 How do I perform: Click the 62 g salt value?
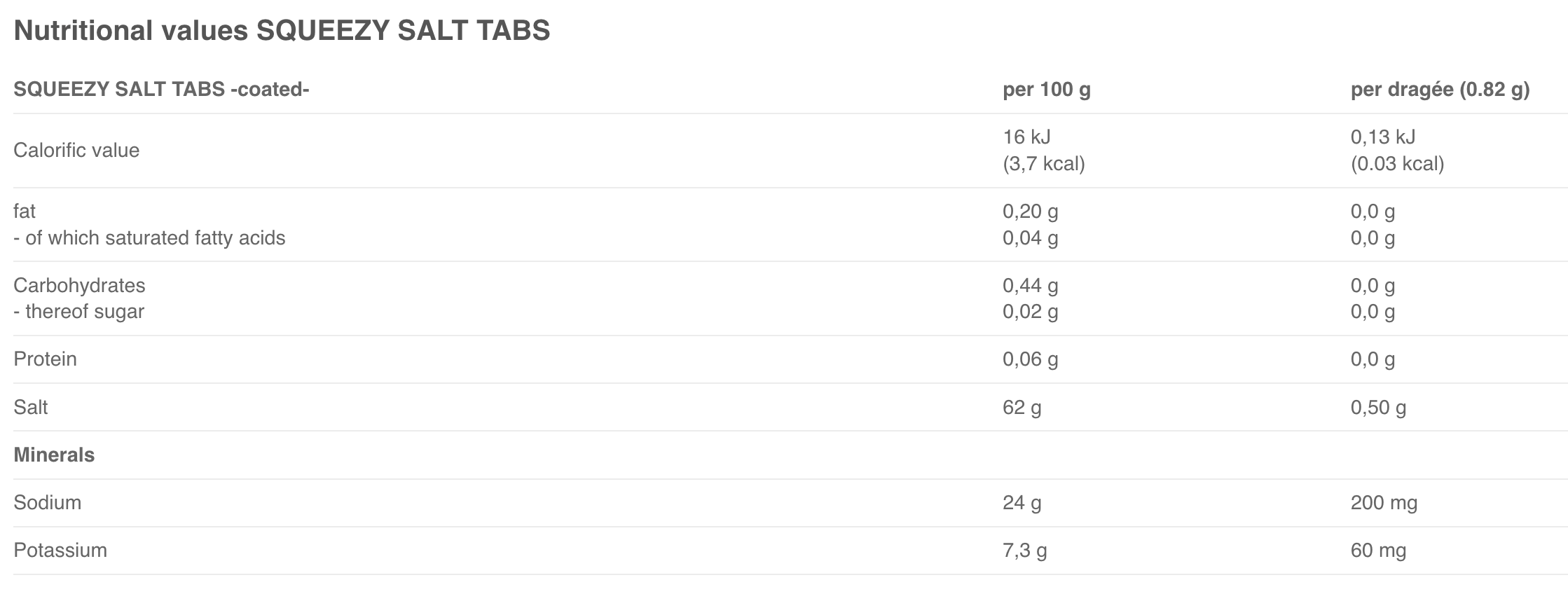pyautogui.click(x=1022, y=408)
